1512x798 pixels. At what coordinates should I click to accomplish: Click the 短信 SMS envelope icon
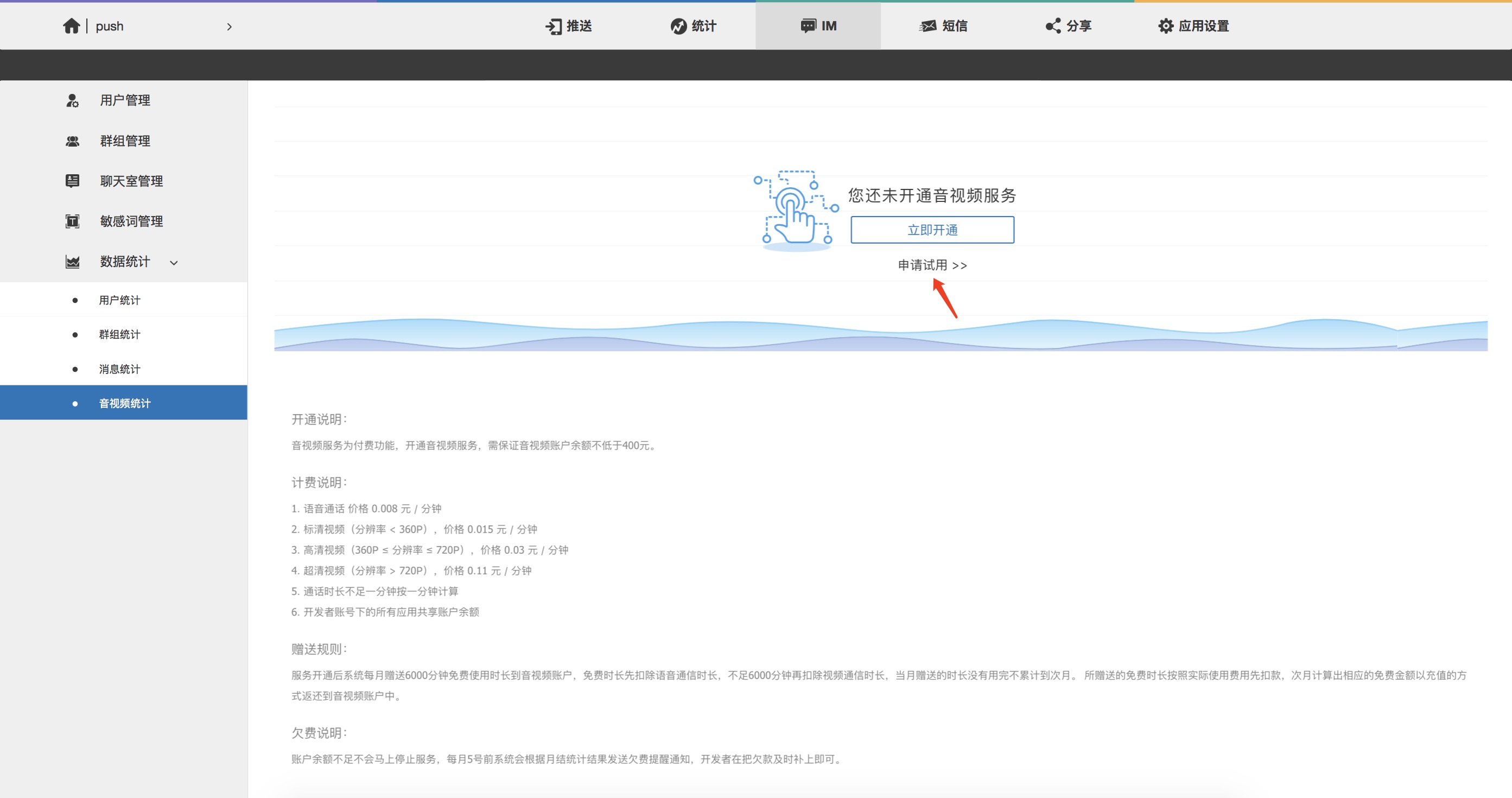pyautogui.click(x=928, y=26)
